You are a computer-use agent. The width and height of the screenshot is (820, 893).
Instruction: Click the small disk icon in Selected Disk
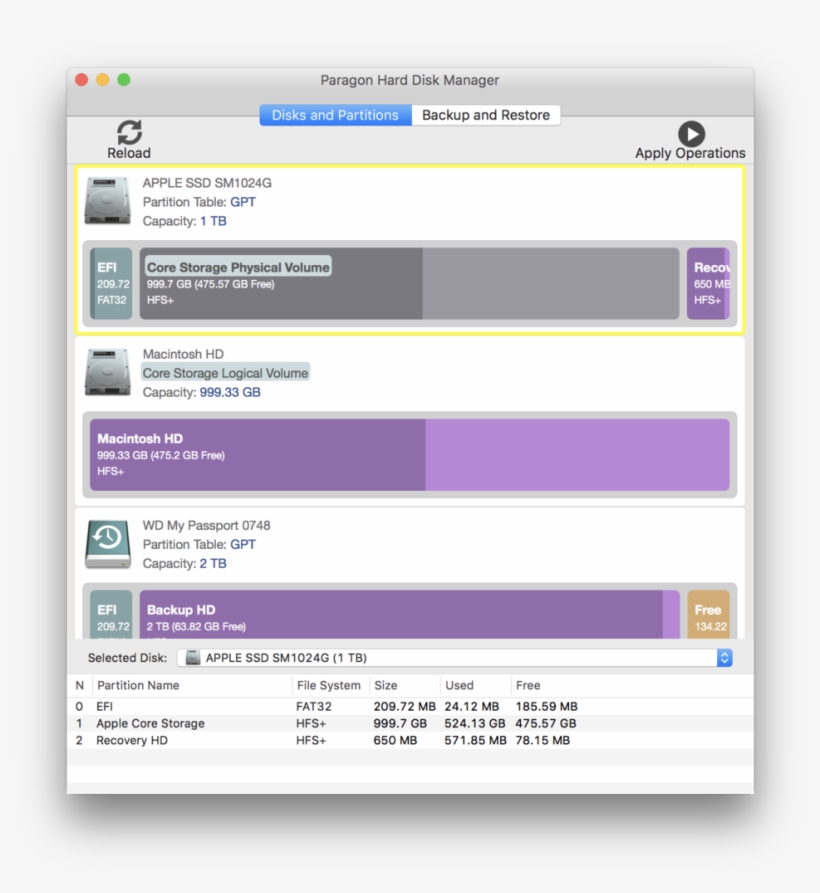[x=193, y=658]
